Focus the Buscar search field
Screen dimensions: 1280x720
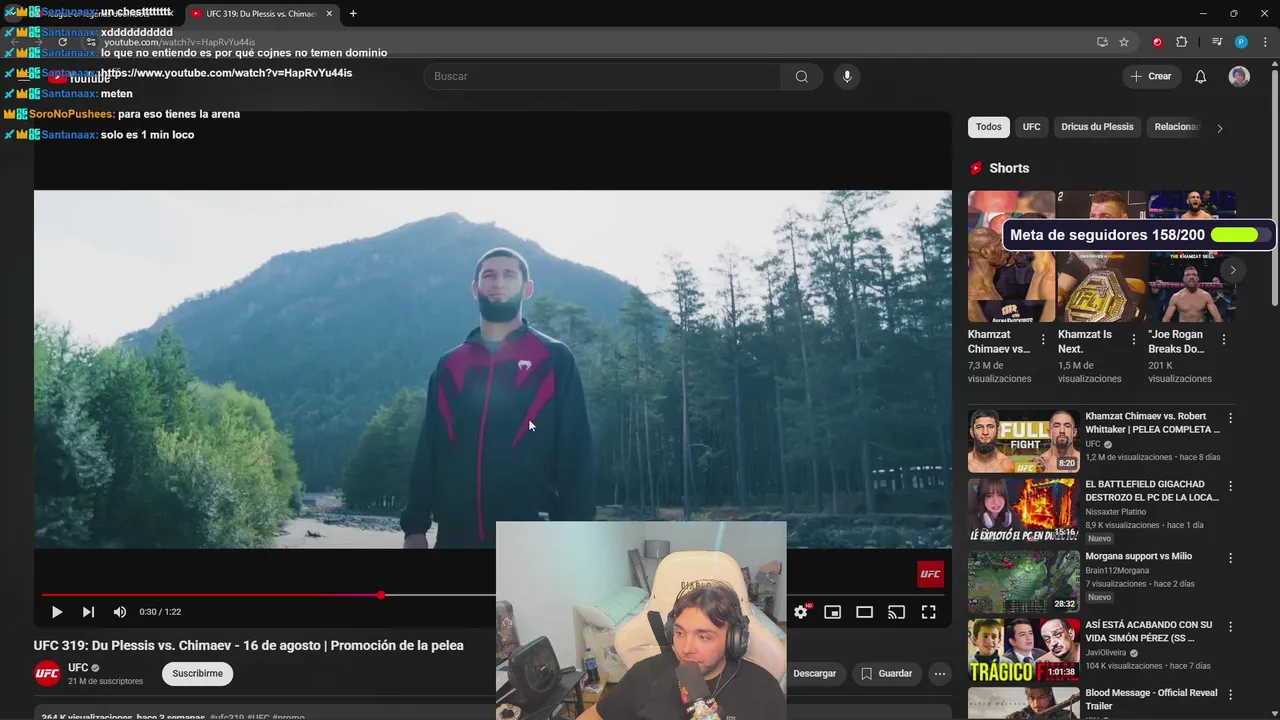pos(603,77)
